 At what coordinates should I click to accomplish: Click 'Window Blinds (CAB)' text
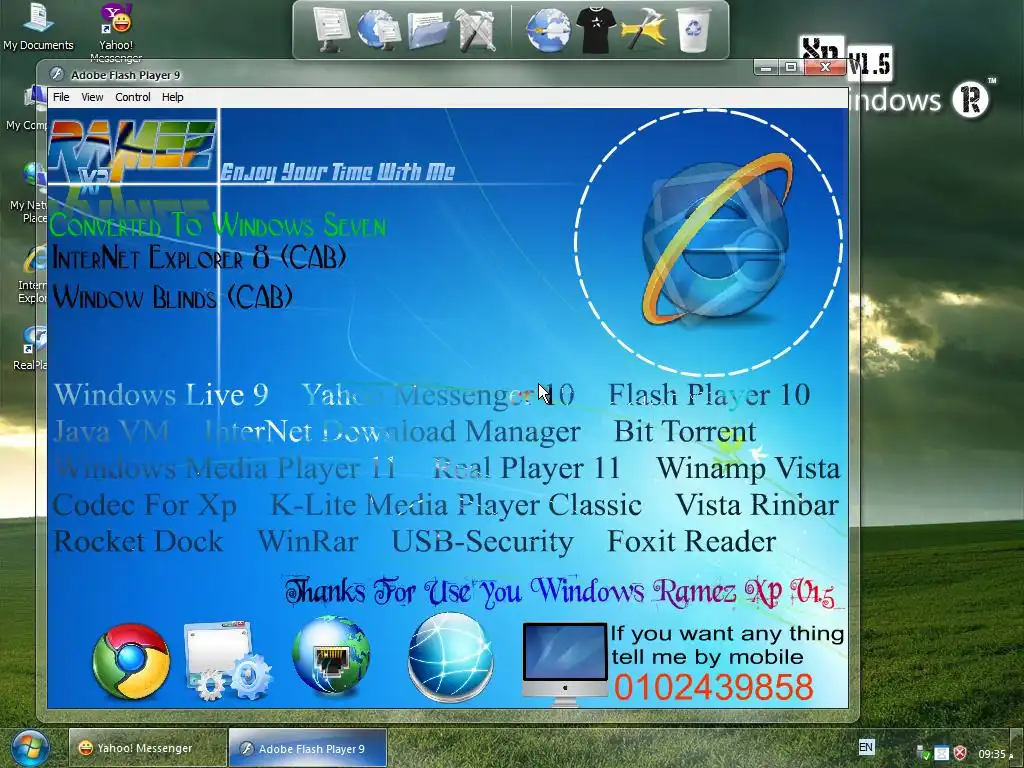172,297
